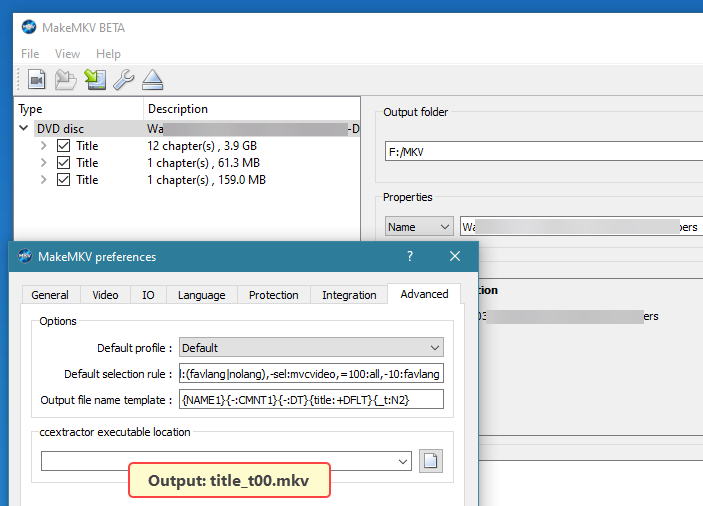Uncheck the 61.3 MB title checkbox
This screenshot has height=506, width=703.
pyautogui.click(x=63, y=163)
